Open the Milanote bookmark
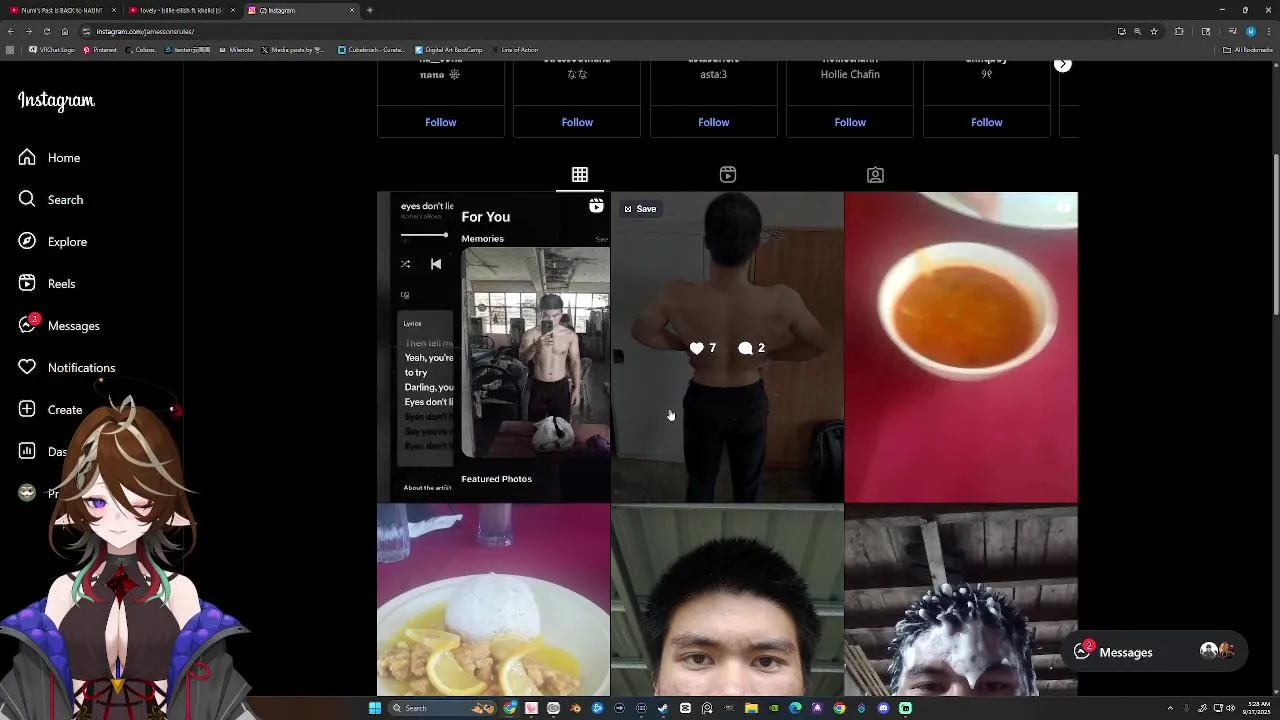The image size is (1280, 720). click(236, 49)
